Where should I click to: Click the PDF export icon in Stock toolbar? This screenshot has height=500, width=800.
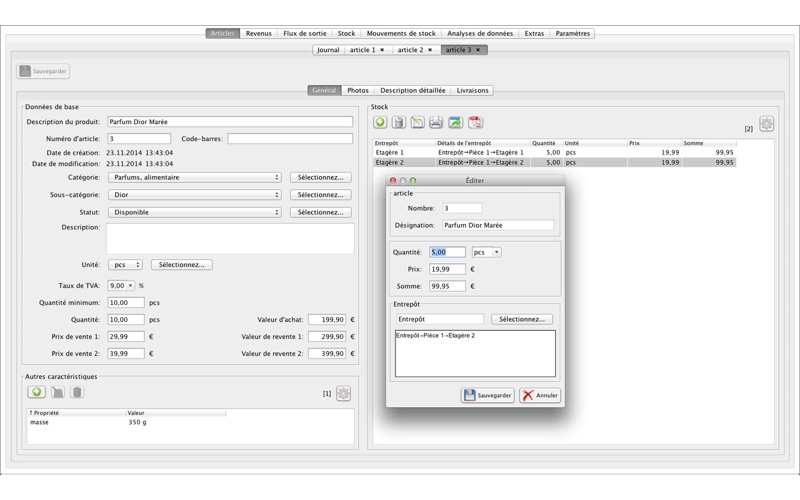[x=476, y=122]
